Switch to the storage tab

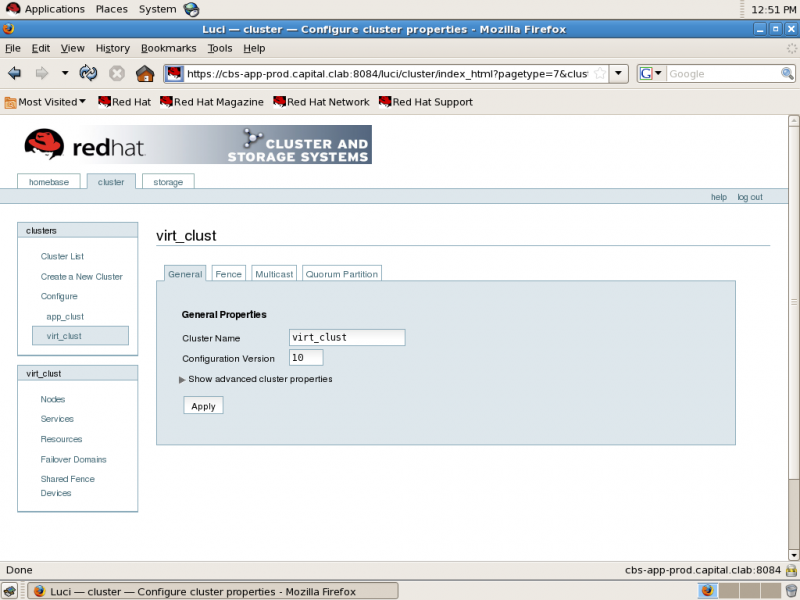[x=168, y=182]
